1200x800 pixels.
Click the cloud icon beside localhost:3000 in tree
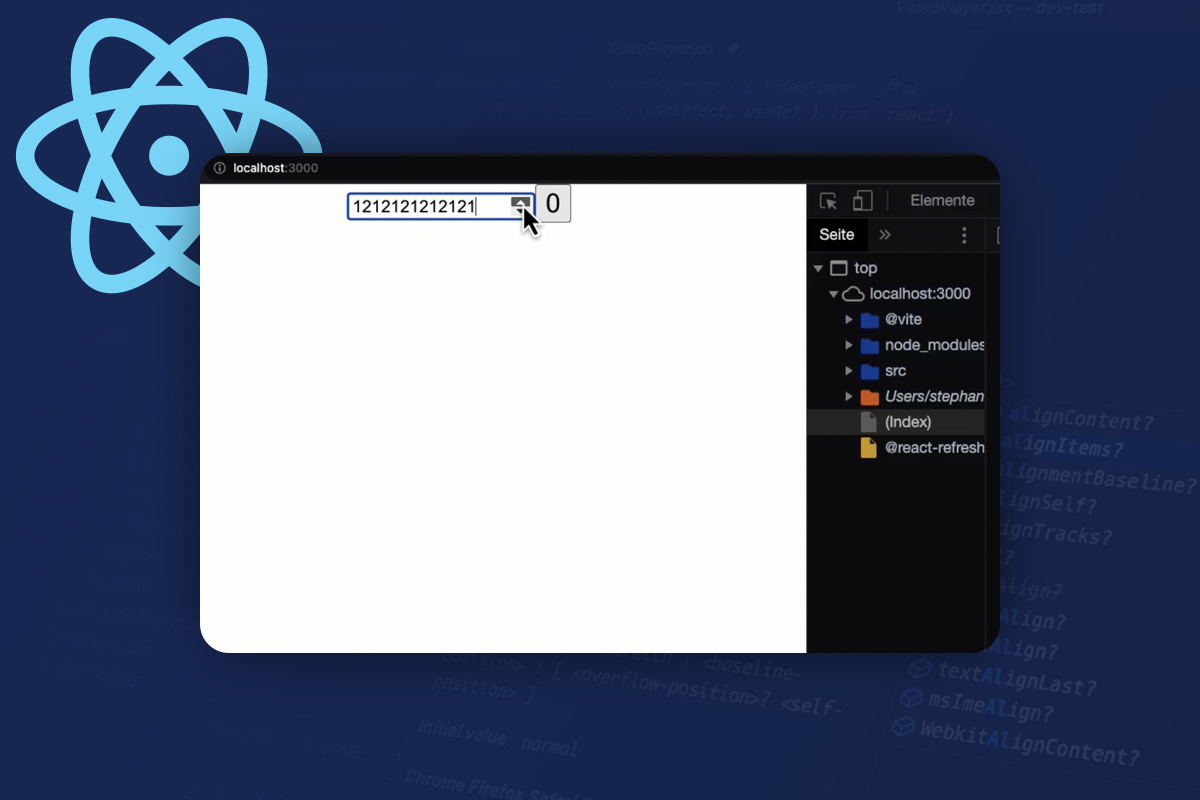click(x=853, y=294)
